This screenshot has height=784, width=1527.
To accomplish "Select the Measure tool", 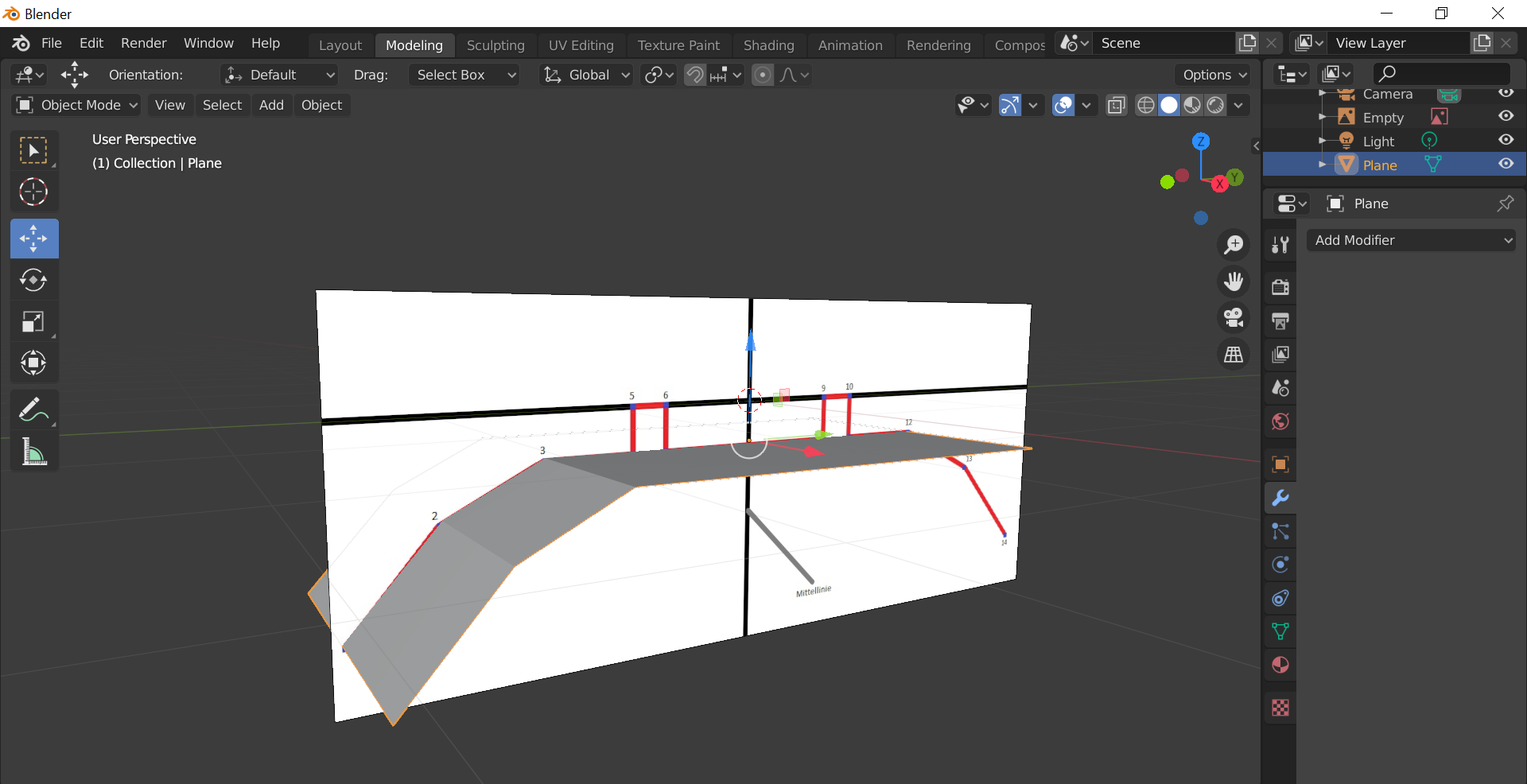I will [33, 452].
